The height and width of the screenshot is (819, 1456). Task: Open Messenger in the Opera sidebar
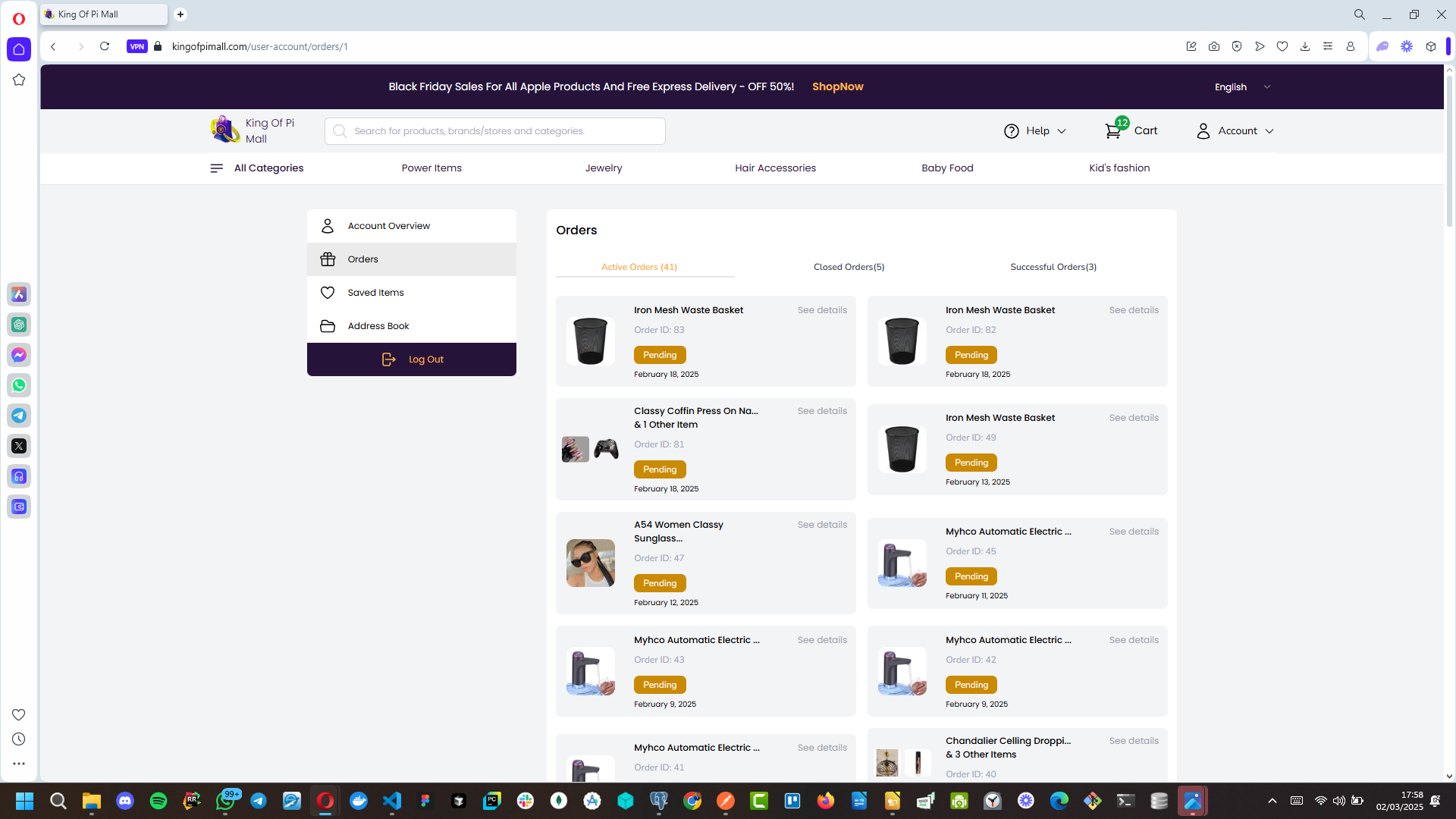19,355
